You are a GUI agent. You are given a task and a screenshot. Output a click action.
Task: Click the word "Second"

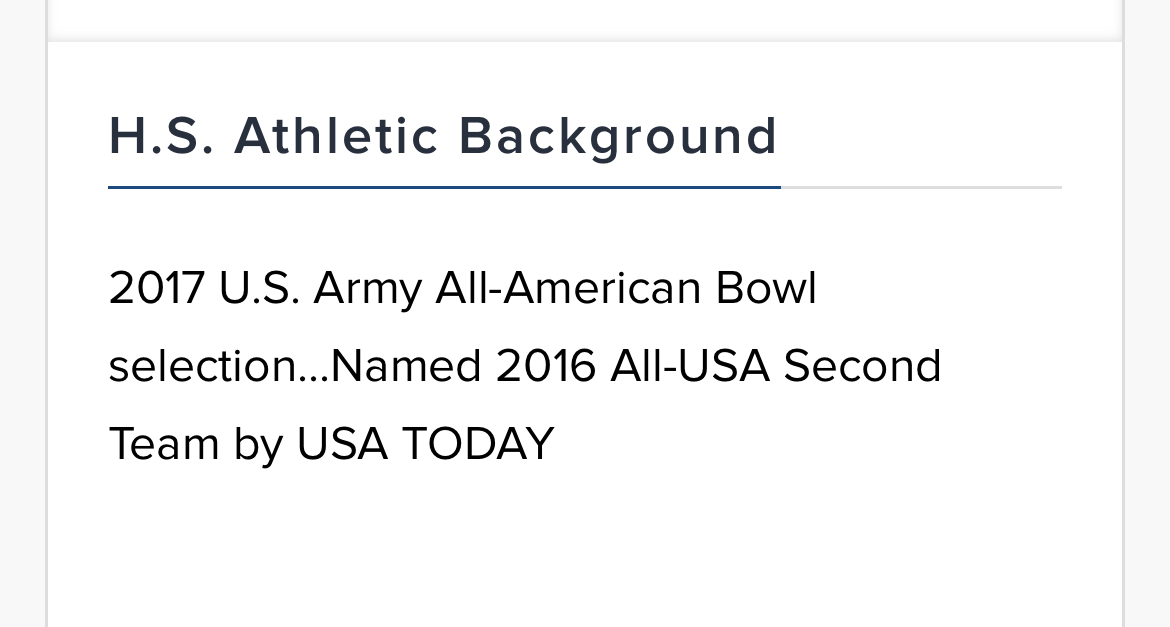tap(862, 366)
